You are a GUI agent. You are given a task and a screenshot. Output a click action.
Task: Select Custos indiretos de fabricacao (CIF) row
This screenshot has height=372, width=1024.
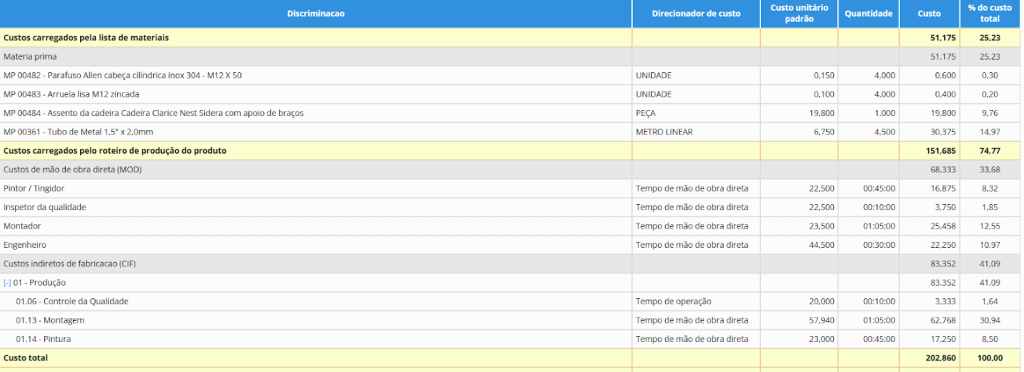pos(510,264)
